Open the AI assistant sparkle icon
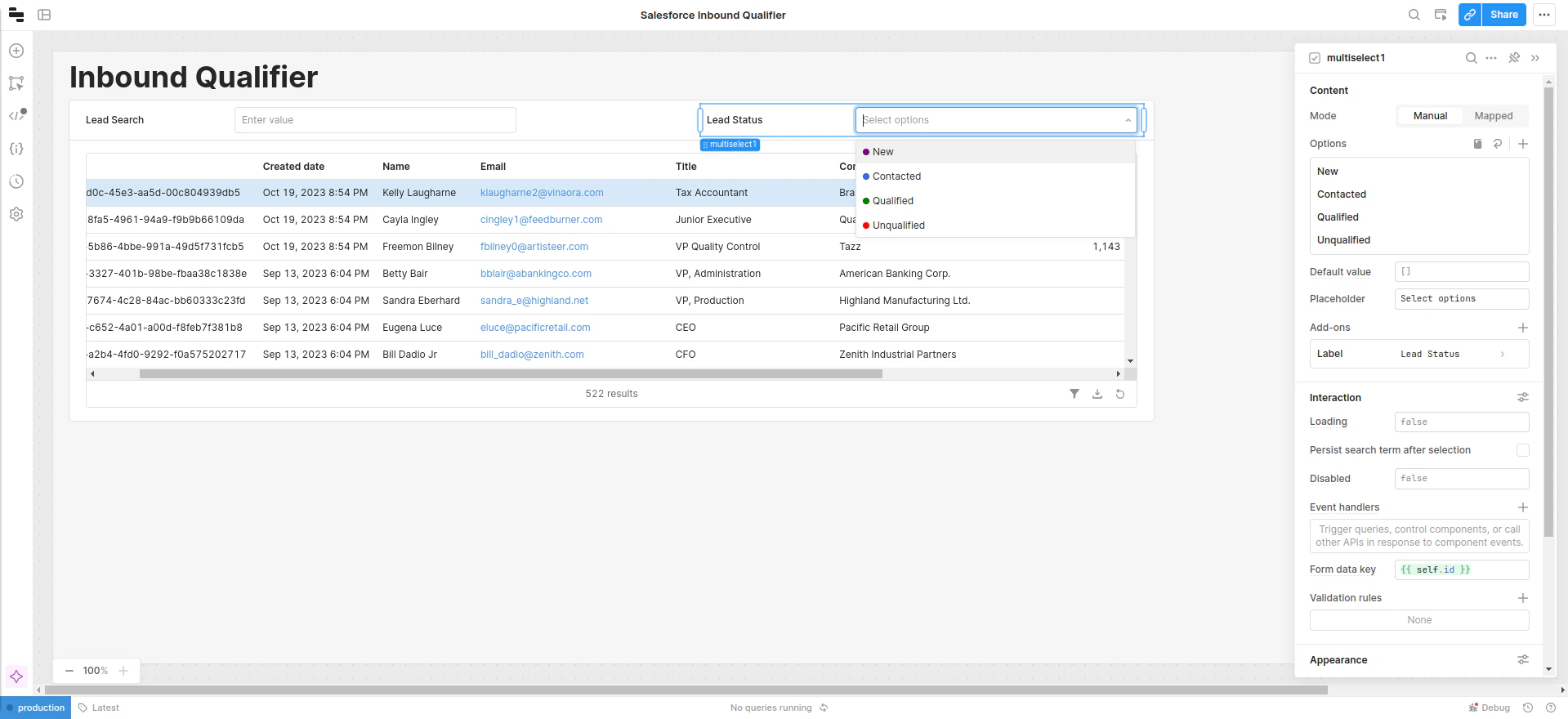 [x=16, y=677]
